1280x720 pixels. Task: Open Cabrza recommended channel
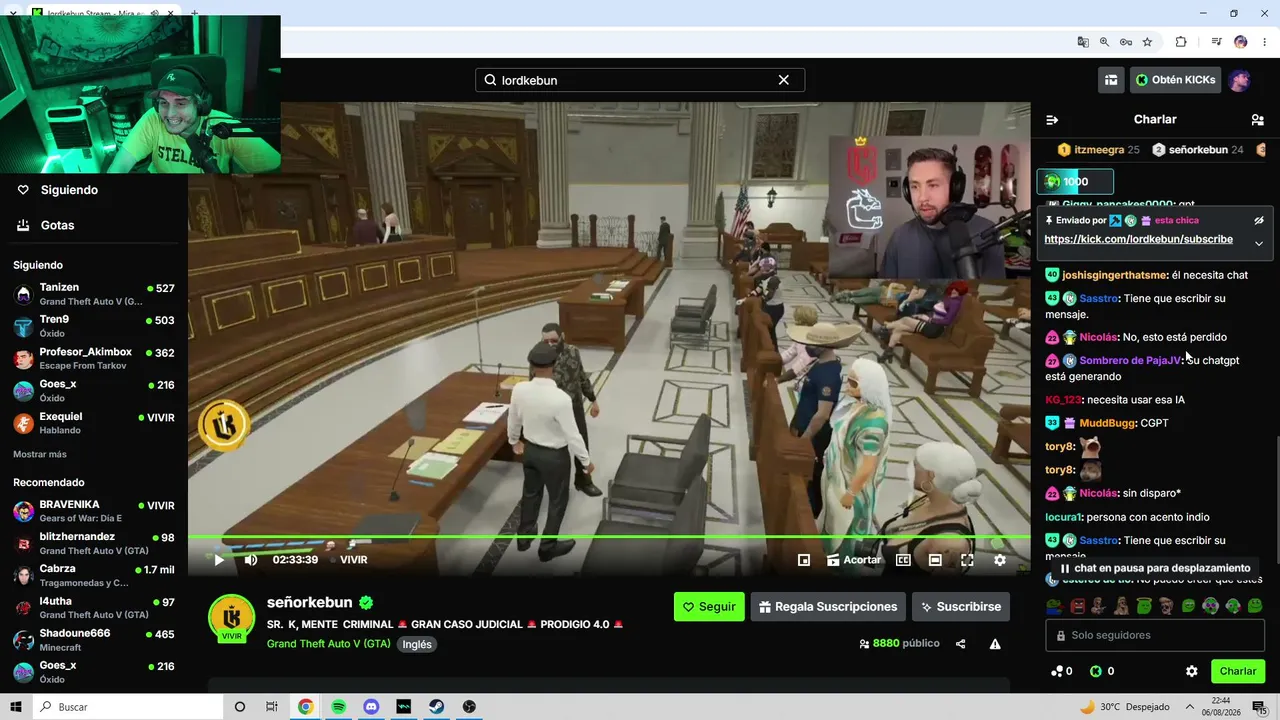94,575
